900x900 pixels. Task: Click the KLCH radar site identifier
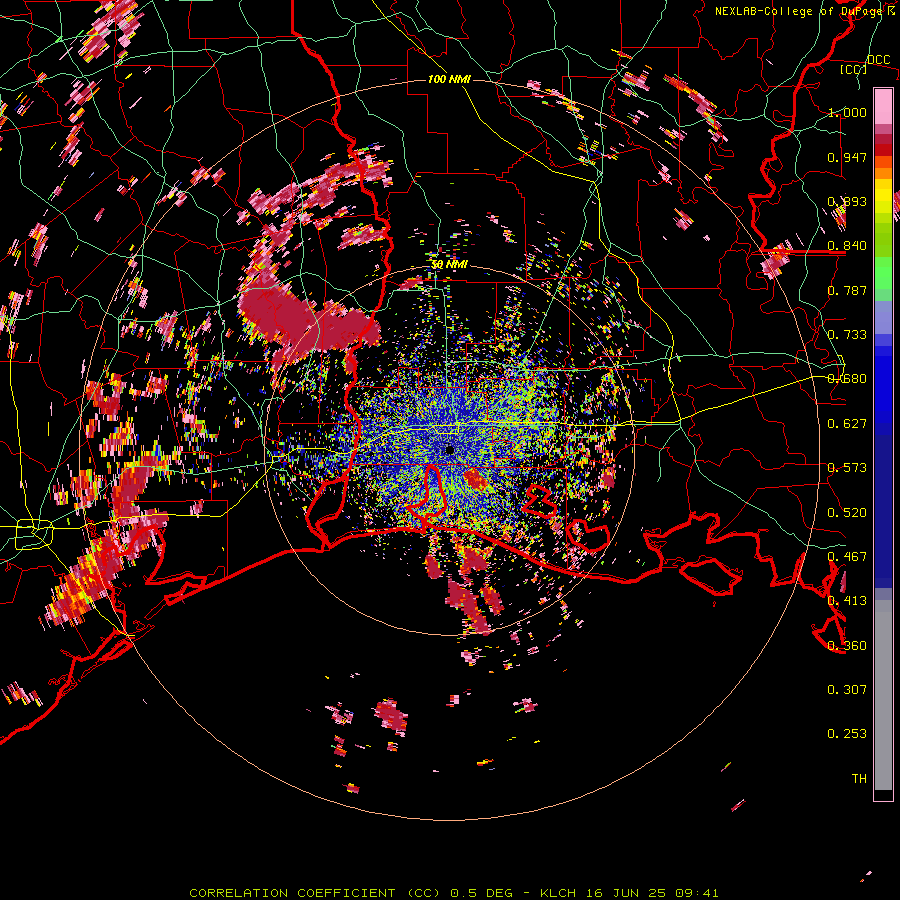point(558,893)
